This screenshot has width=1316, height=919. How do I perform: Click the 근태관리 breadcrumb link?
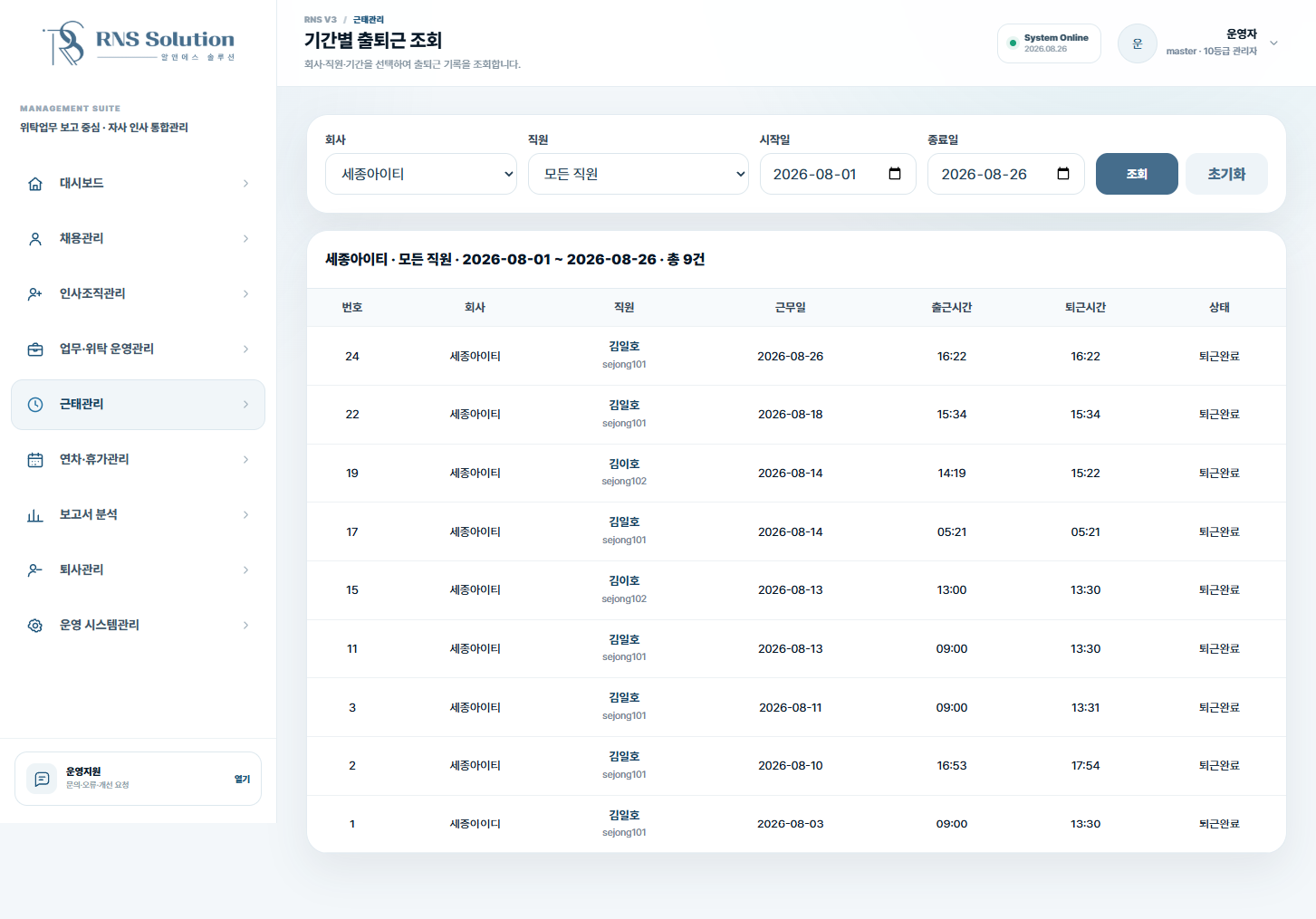(369, 20)
